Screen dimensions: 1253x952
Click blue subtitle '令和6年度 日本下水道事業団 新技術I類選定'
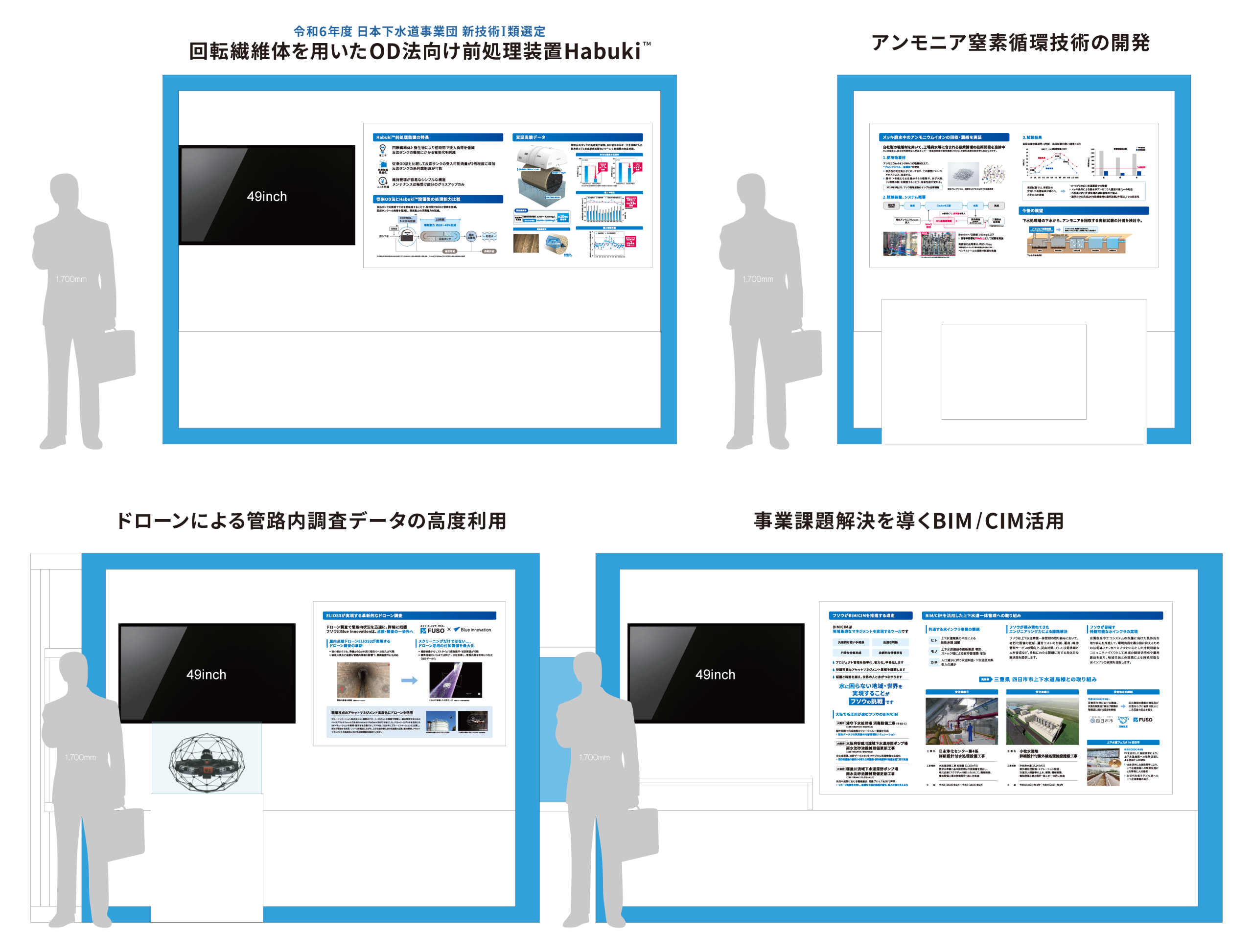tap(419, 31)
